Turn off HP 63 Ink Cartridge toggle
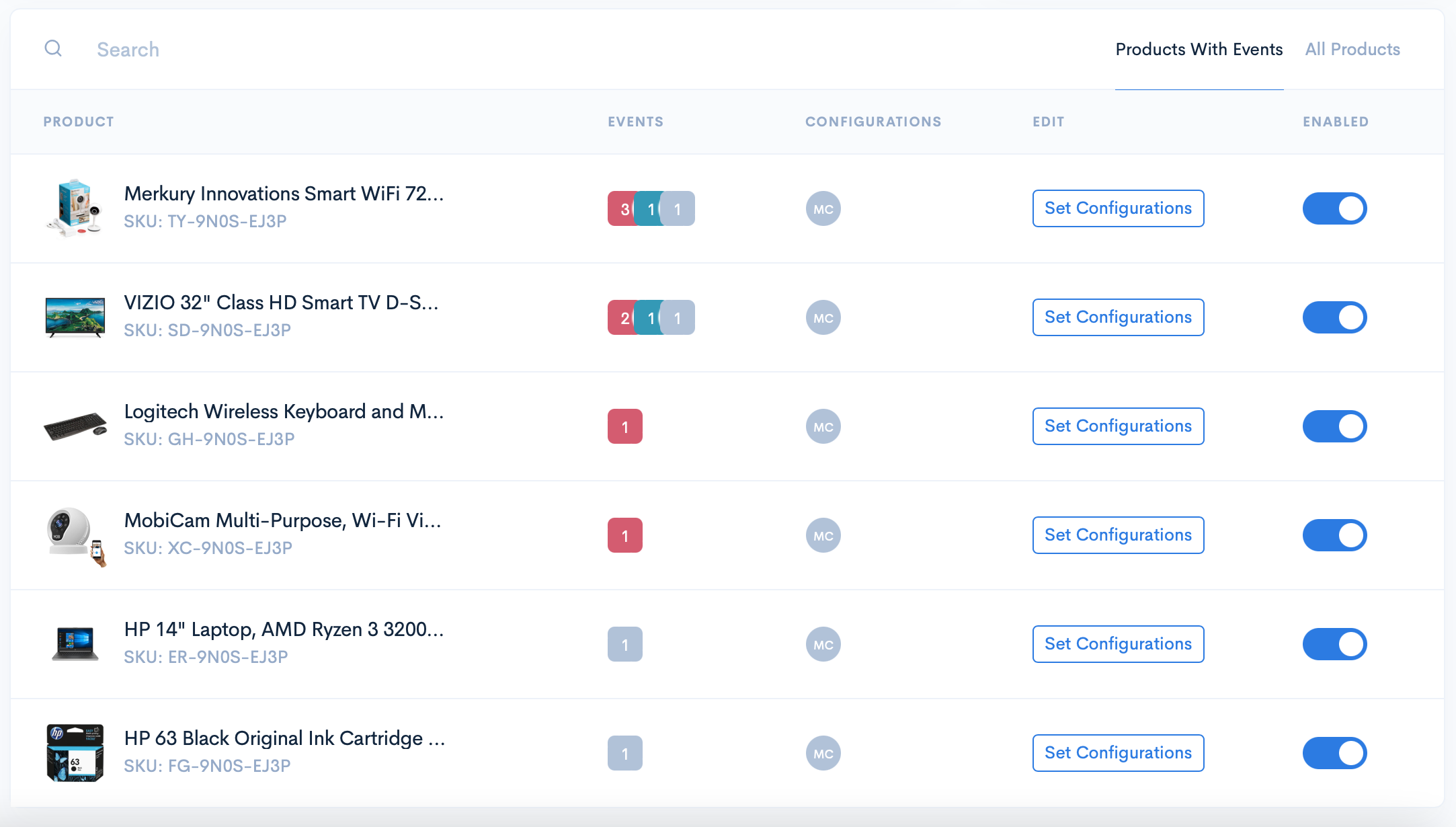This screenshot has width=1456, height=827. [x=1334, y=753]
